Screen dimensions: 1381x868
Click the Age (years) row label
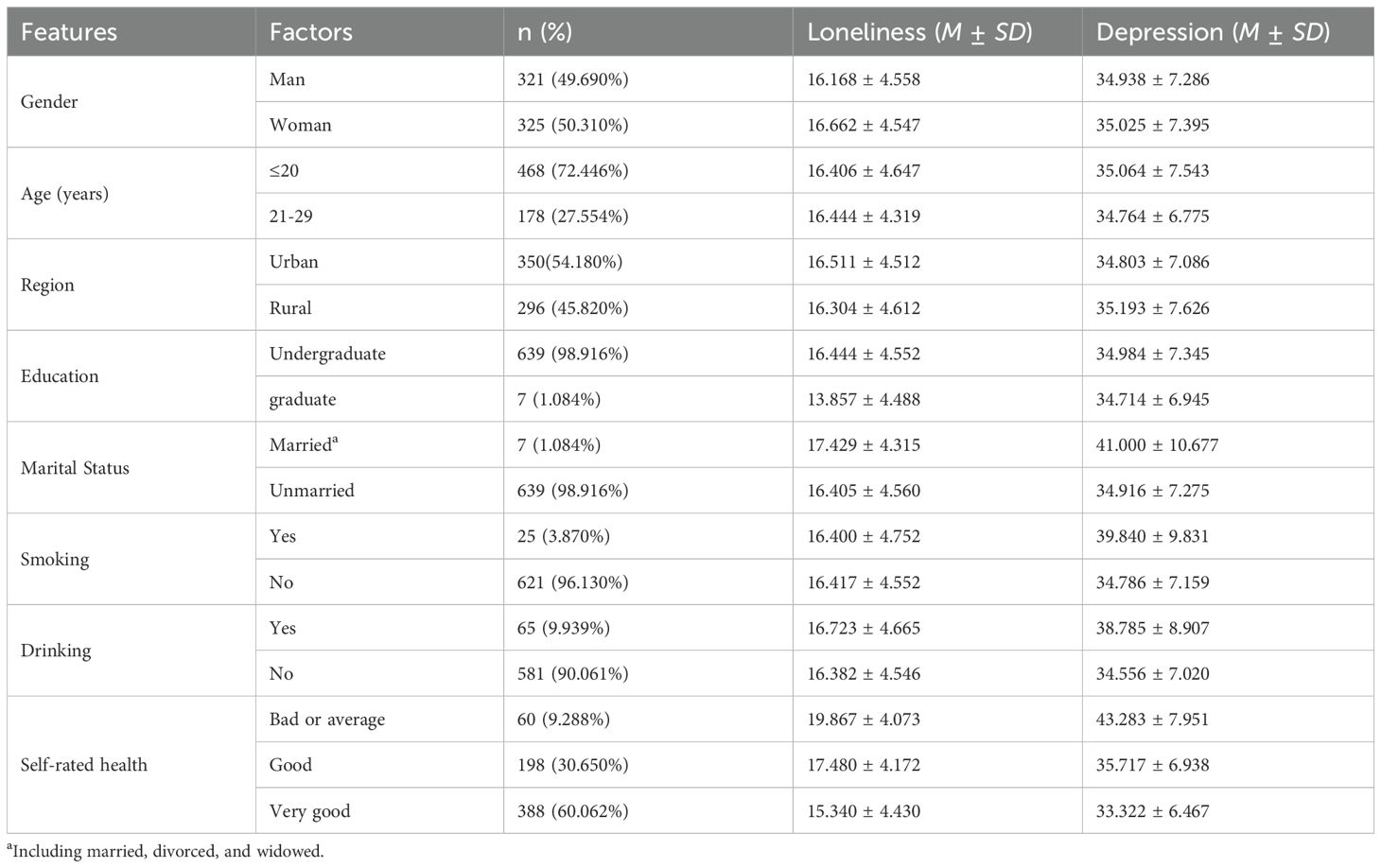click(x=64, y=194)
